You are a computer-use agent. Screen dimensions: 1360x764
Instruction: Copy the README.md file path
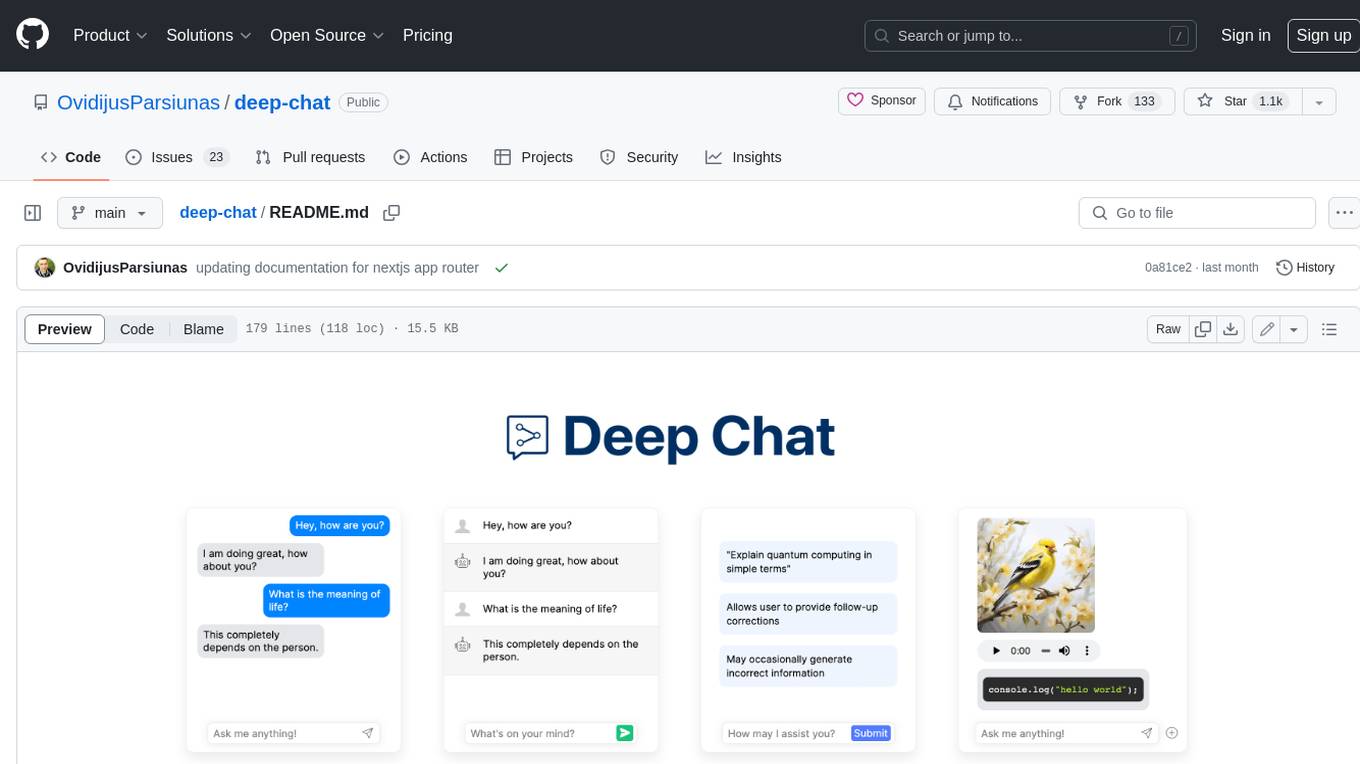click(x=392, y=212)
